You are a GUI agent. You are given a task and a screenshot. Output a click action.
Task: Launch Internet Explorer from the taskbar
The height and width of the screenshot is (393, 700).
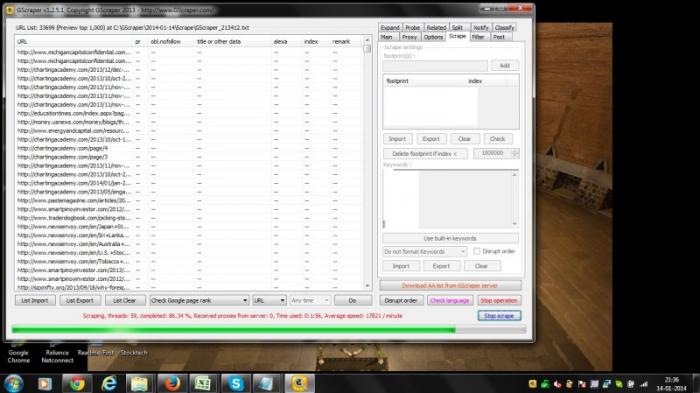click(109, 383)
